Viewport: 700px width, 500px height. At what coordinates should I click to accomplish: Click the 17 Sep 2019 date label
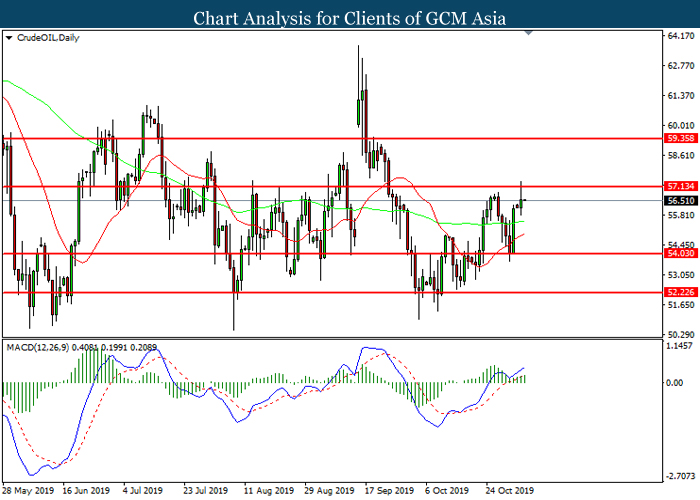coord(389,491)
